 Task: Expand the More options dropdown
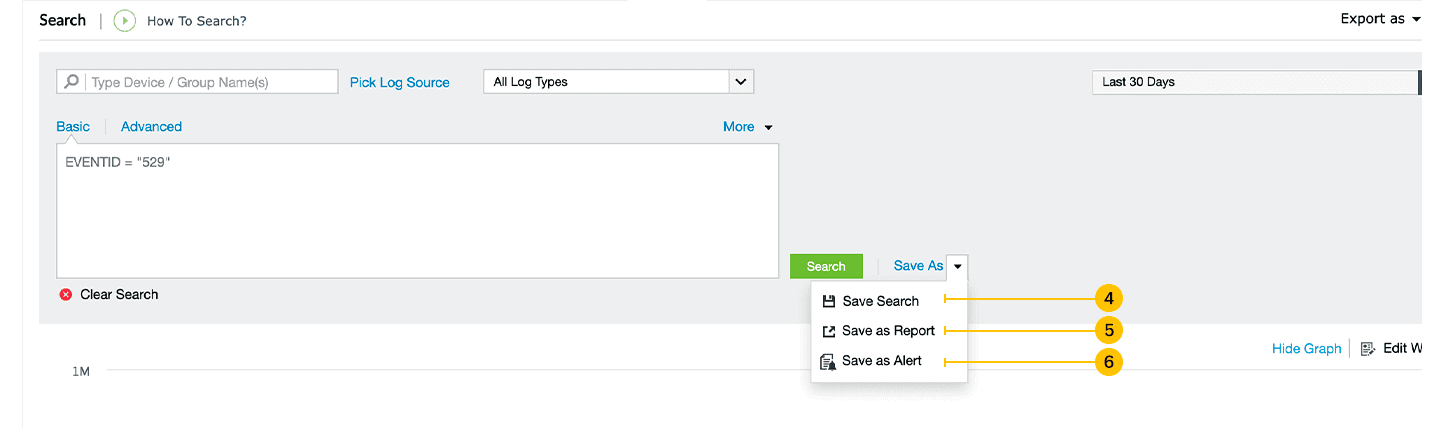pos(748,127)
